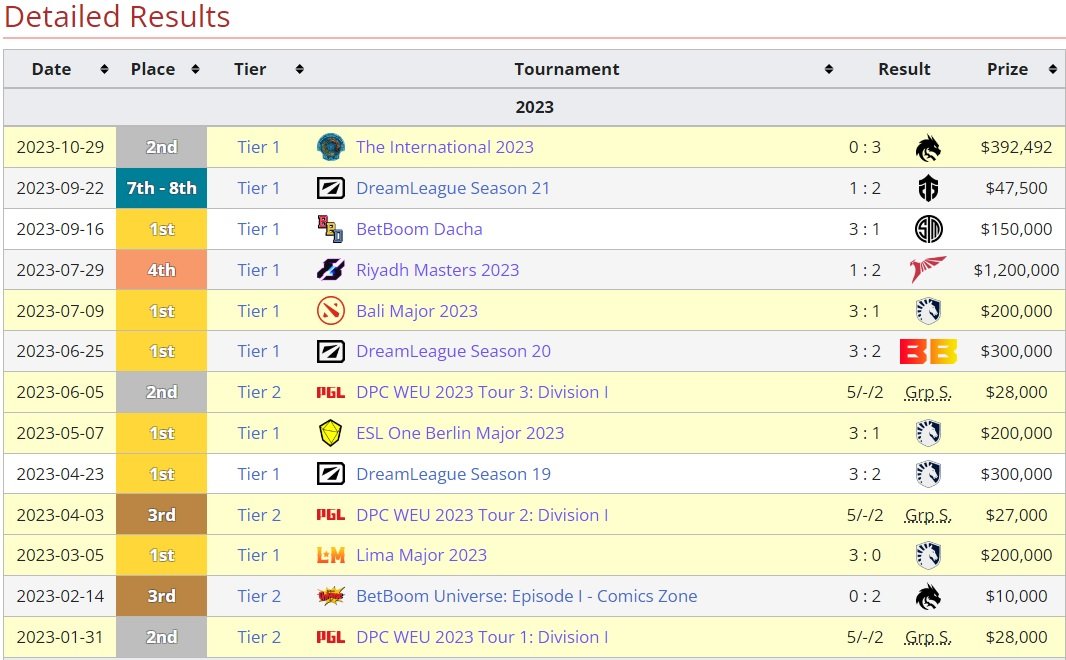Click Tier 1 link in The International row
The height and width of the screenshot is (660, 1066).
[x=258, y=147]
